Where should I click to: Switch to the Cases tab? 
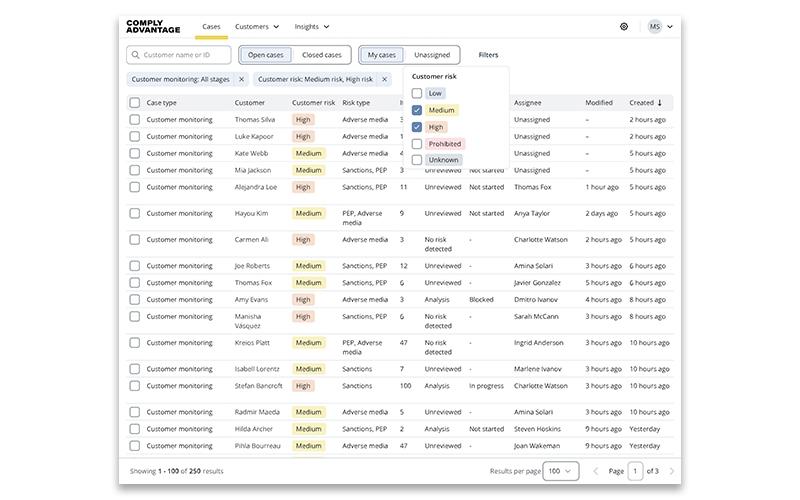pyautogui.click(x=211, y=27)
